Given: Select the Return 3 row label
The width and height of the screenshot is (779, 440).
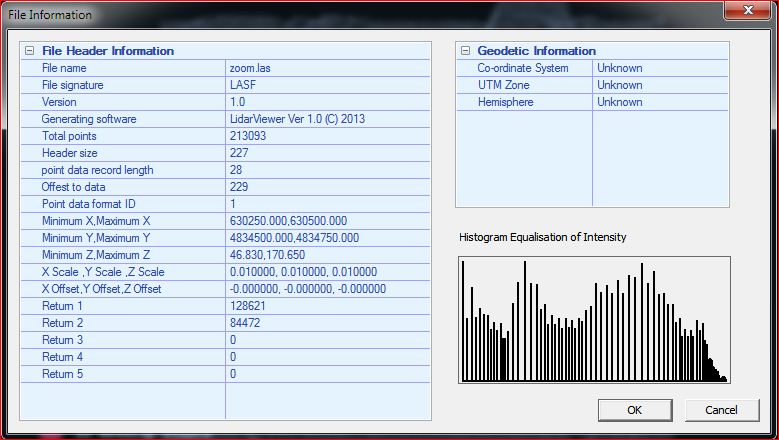Looking at the screenshot, I should (x=62, y=340).
